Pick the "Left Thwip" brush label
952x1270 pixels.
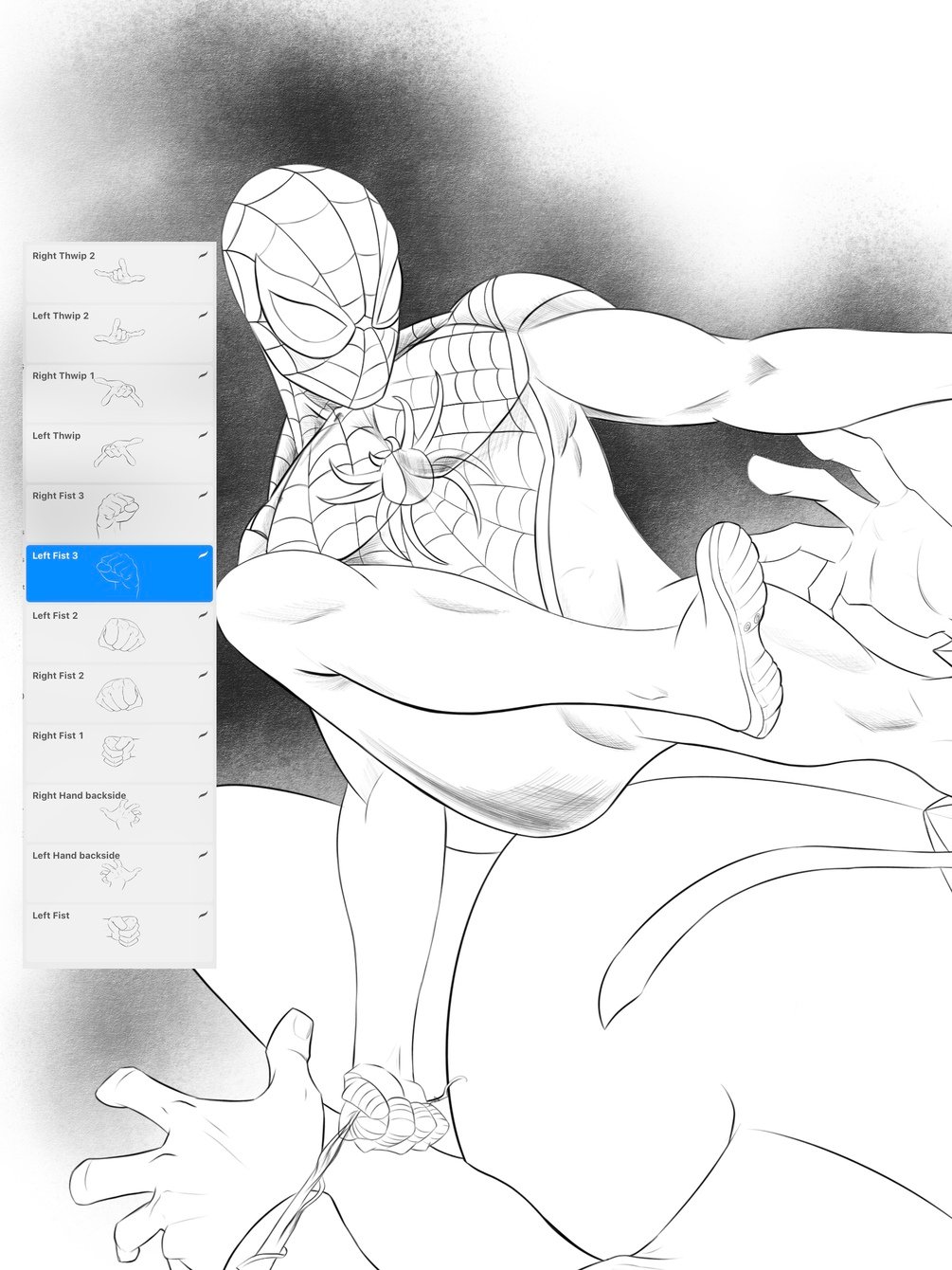pyautogui.click(x=57, y=436)
